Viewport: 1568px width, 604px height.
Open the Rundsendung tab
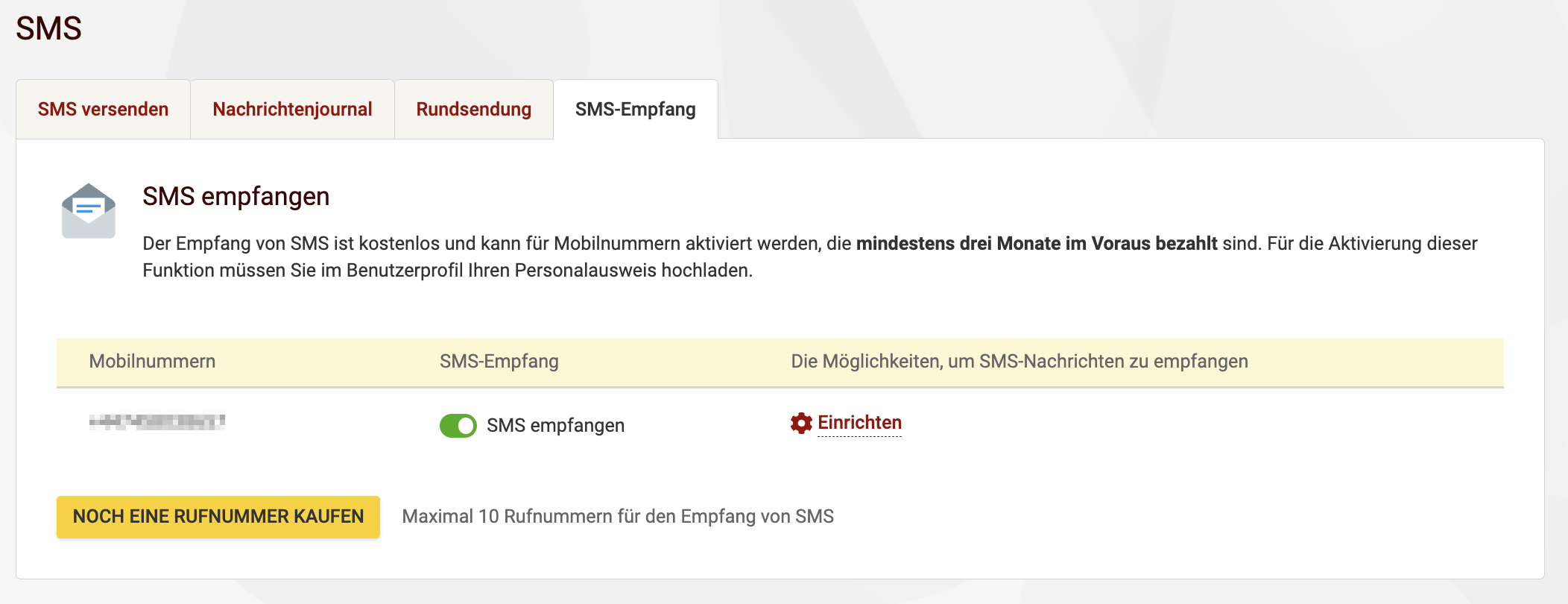pyautogui.click(x=473, y=110)
